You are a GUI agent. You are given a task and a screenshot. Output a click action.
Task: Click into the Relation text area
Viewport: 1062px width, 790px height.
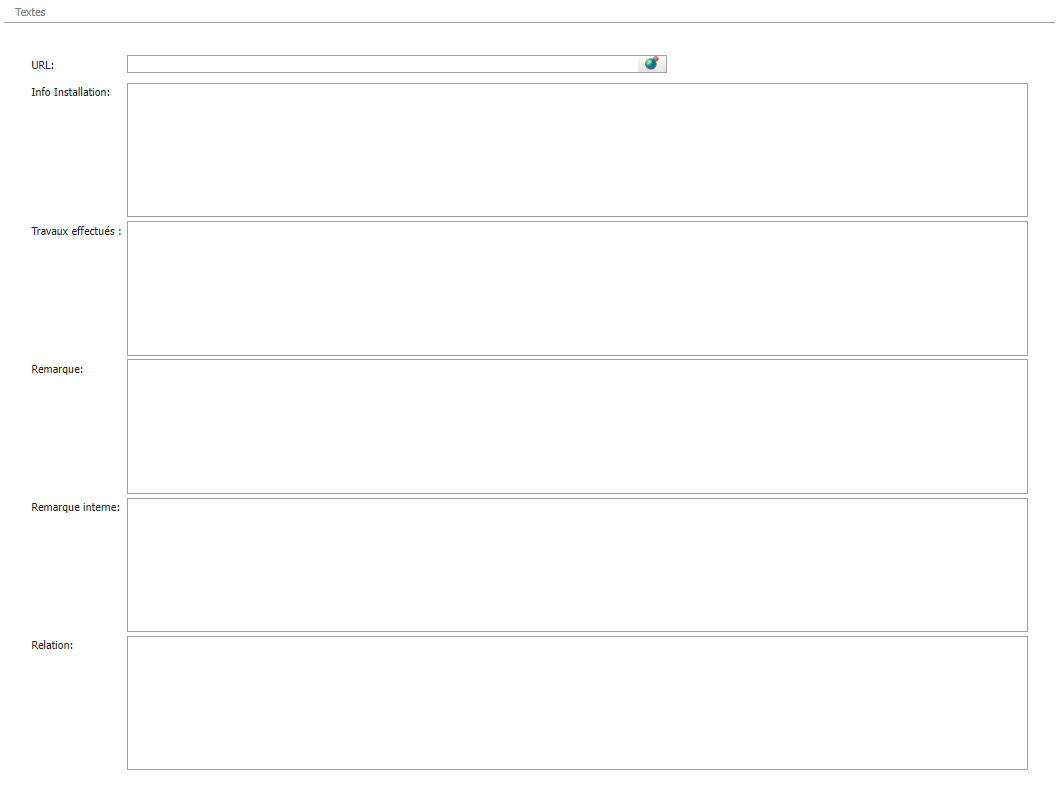tap(577, 703)
